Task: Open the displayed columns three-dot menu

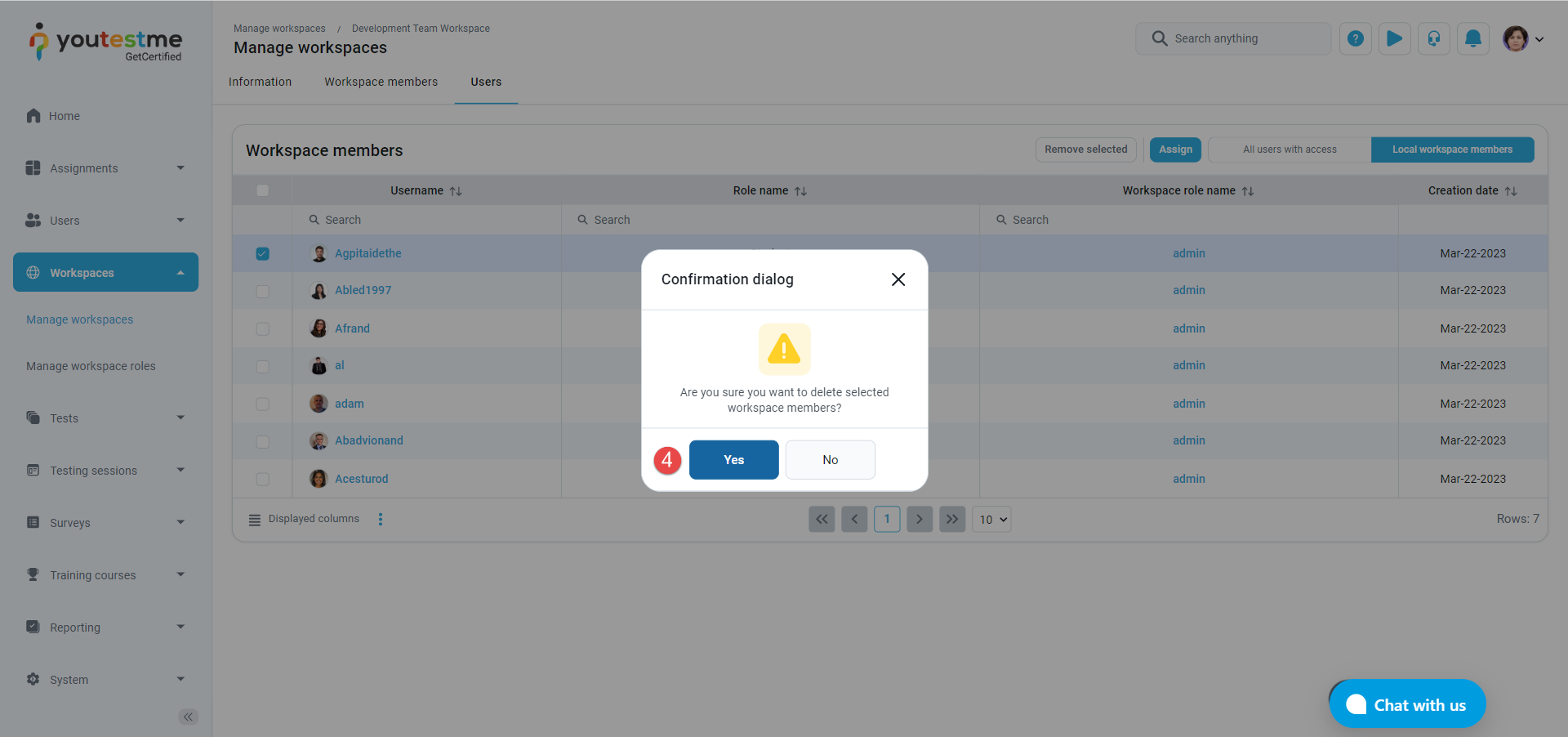Action: (x=381, y=519)
